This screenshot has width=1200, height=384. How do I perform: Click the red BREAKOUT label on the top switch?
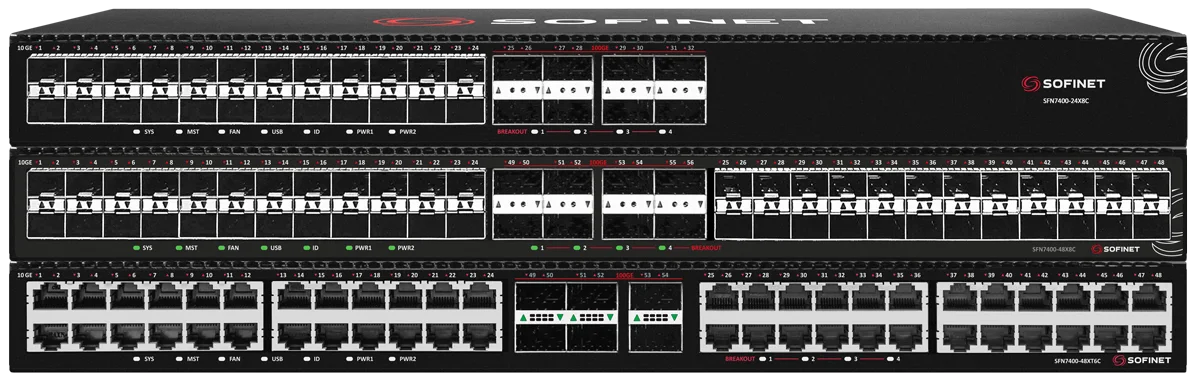511,132
